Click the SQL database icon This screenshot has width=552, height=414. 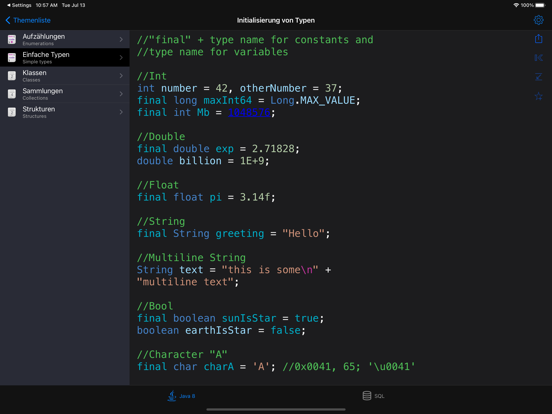pos(366,396)
